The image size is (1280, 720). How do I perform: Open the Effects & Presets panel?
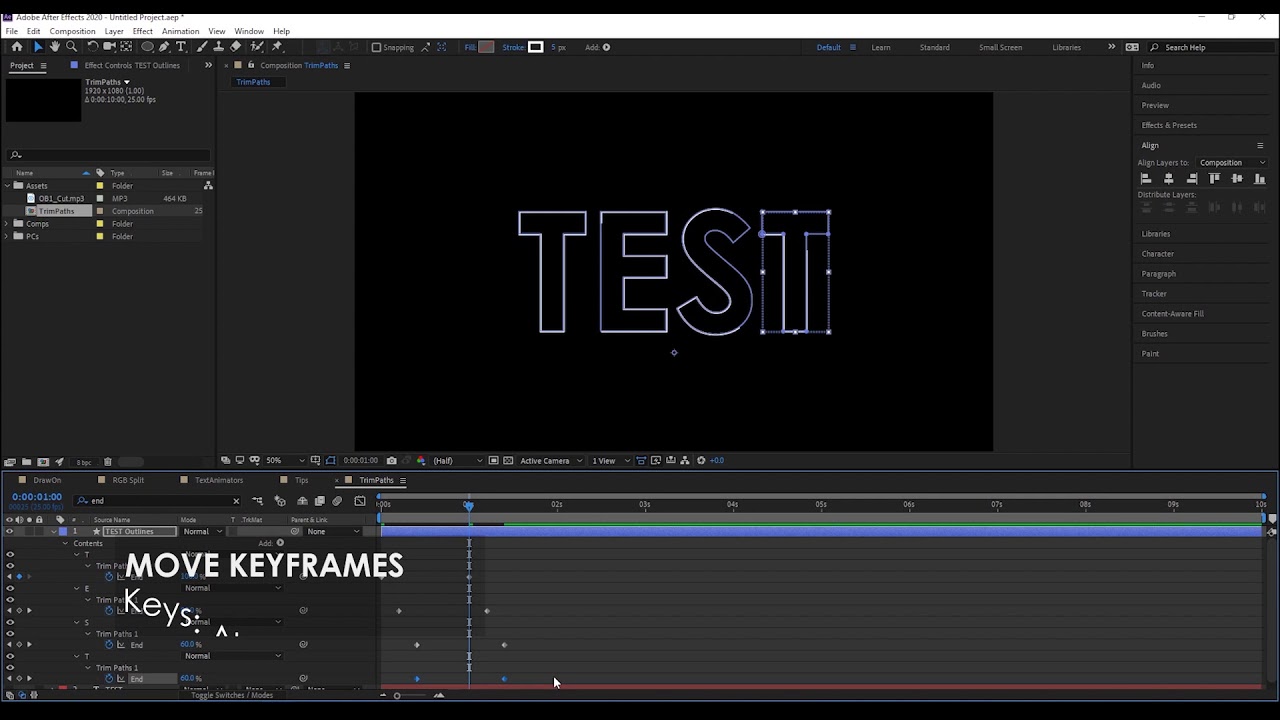pyautogui.click(x=1169, y=125)
